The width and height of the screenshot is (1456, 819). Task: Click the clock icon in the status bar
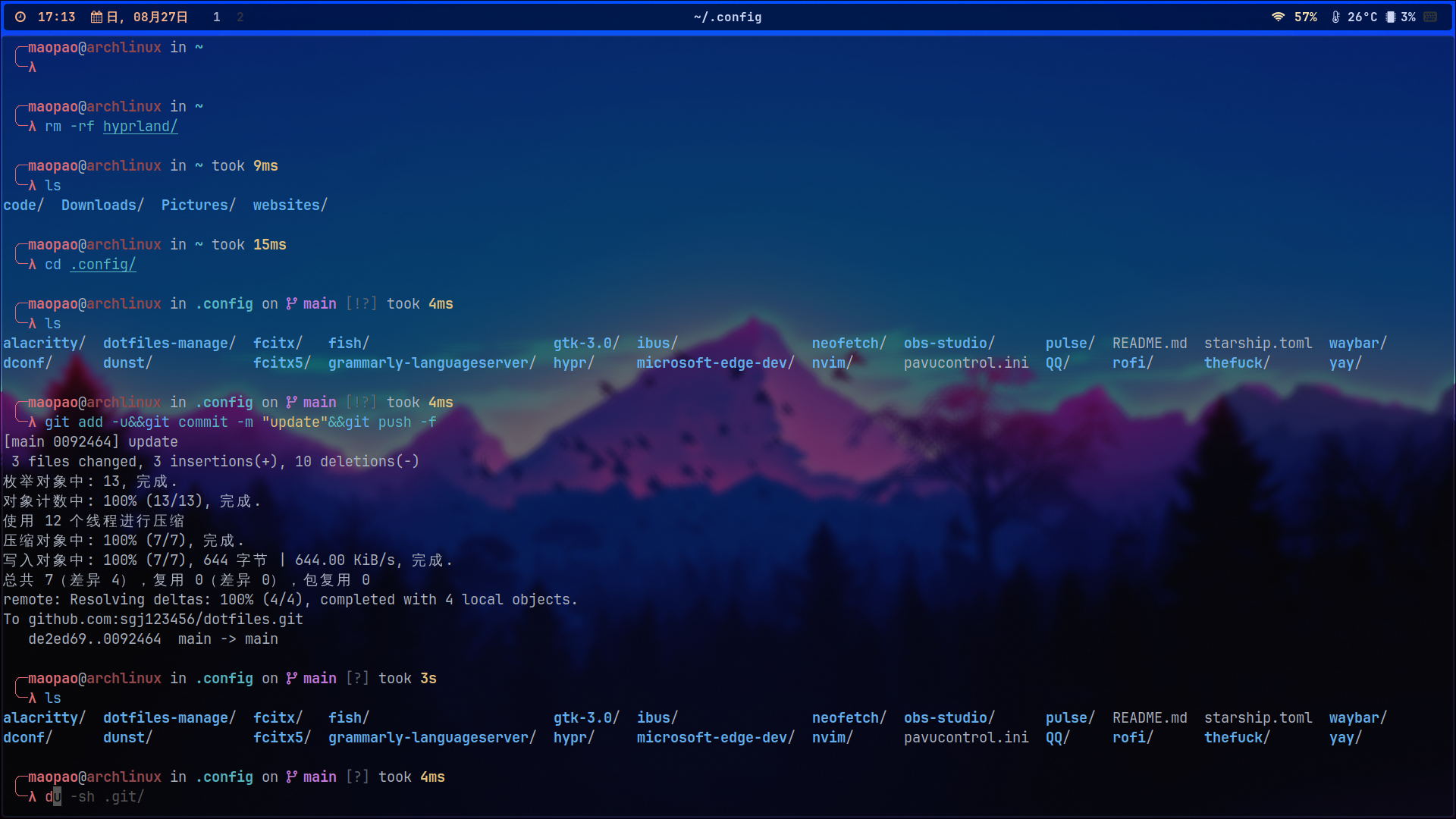point(21,17)
